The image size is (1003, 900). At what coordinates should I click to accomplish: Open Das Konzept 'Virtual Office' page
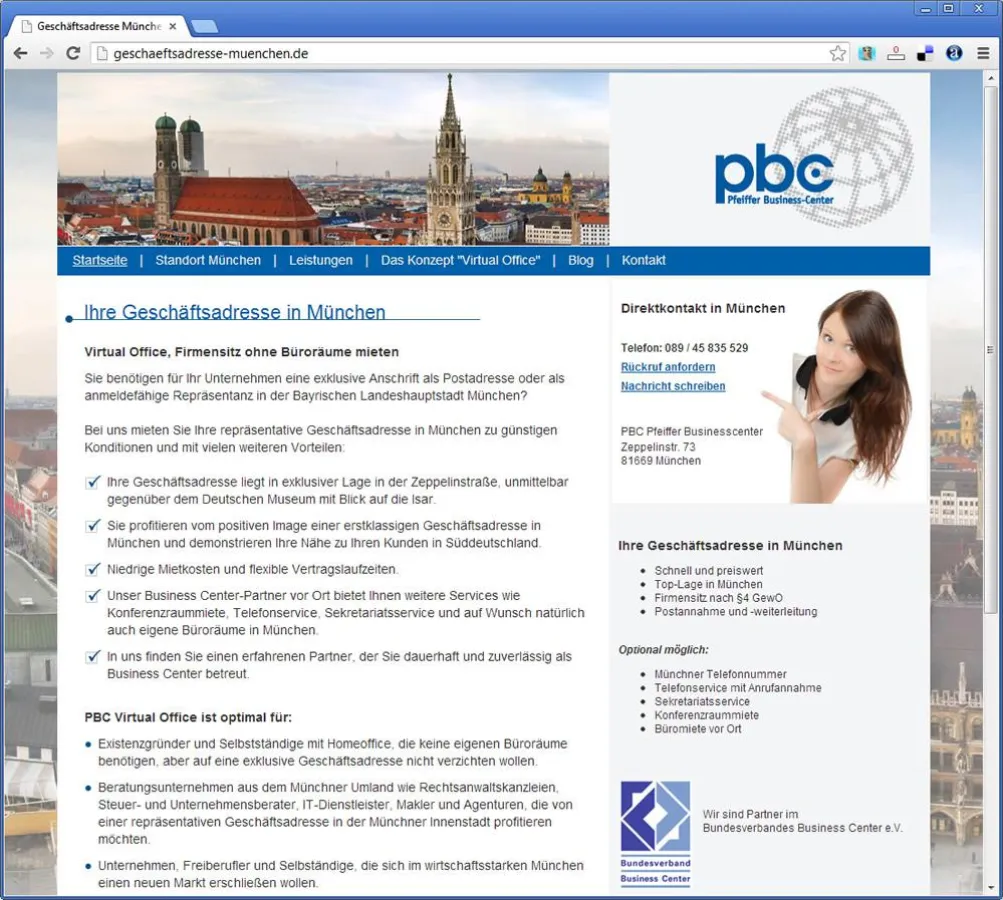461,260
